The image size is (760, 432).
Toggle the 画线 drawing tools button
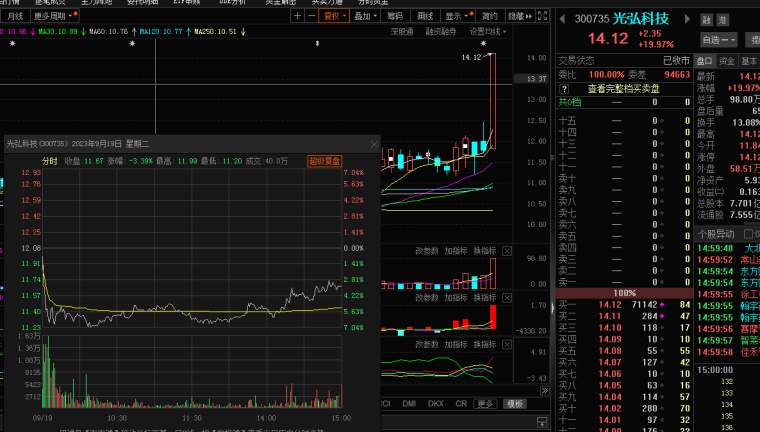pyautogui.click(x=425, y=17)
